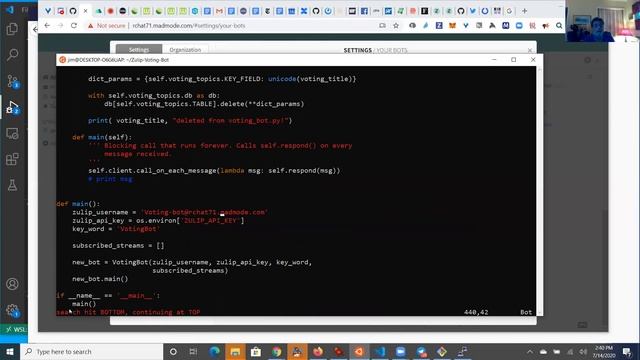Open VS Code Accounts menu
The image size is (640, 360).
[x=12, y=284]
